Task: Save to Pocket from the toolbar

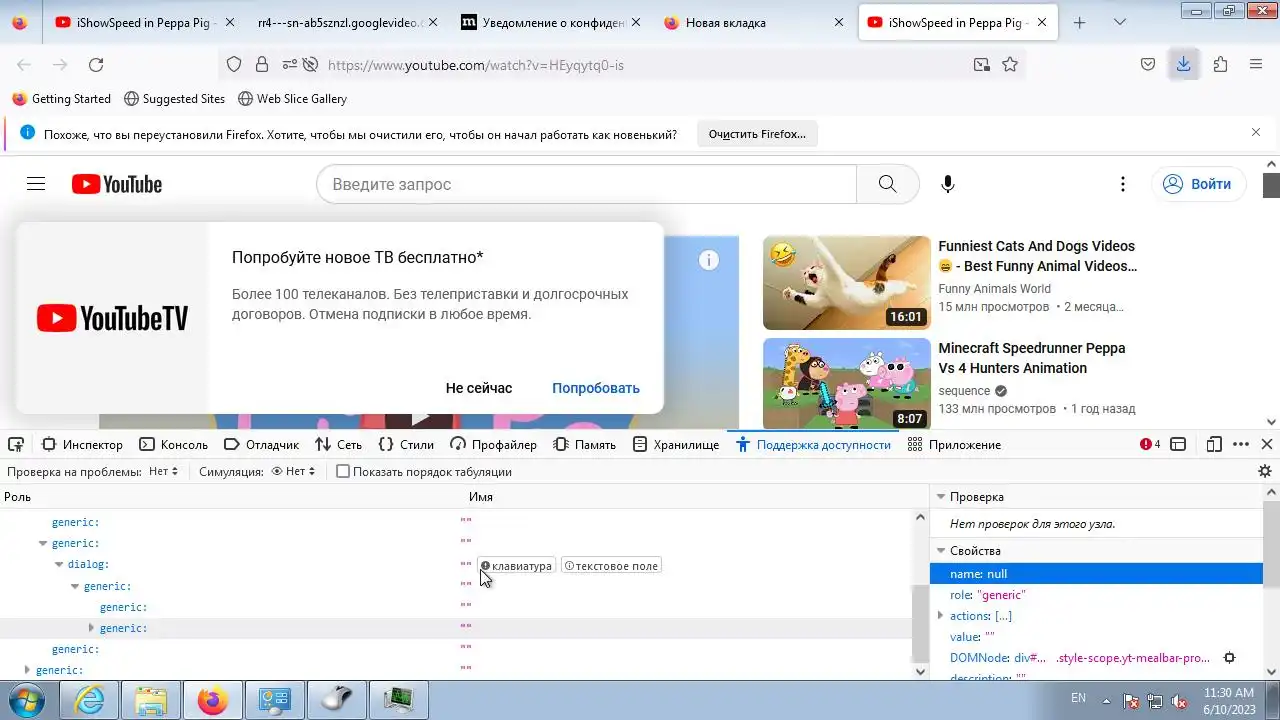Action: click(x=1148, y=65)
